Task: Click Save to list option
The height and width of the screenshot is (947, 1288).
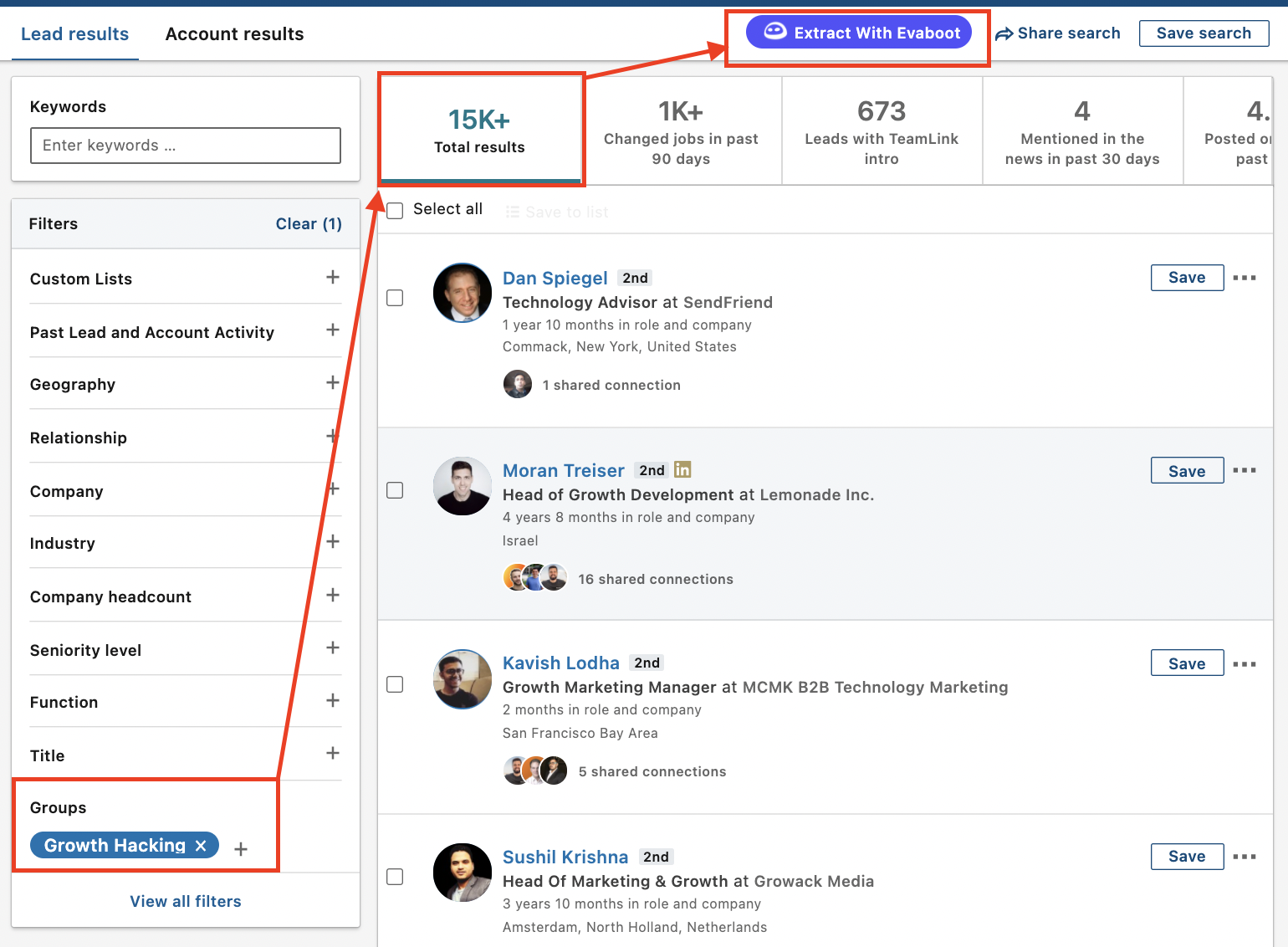Action: (x=557, y=212)
